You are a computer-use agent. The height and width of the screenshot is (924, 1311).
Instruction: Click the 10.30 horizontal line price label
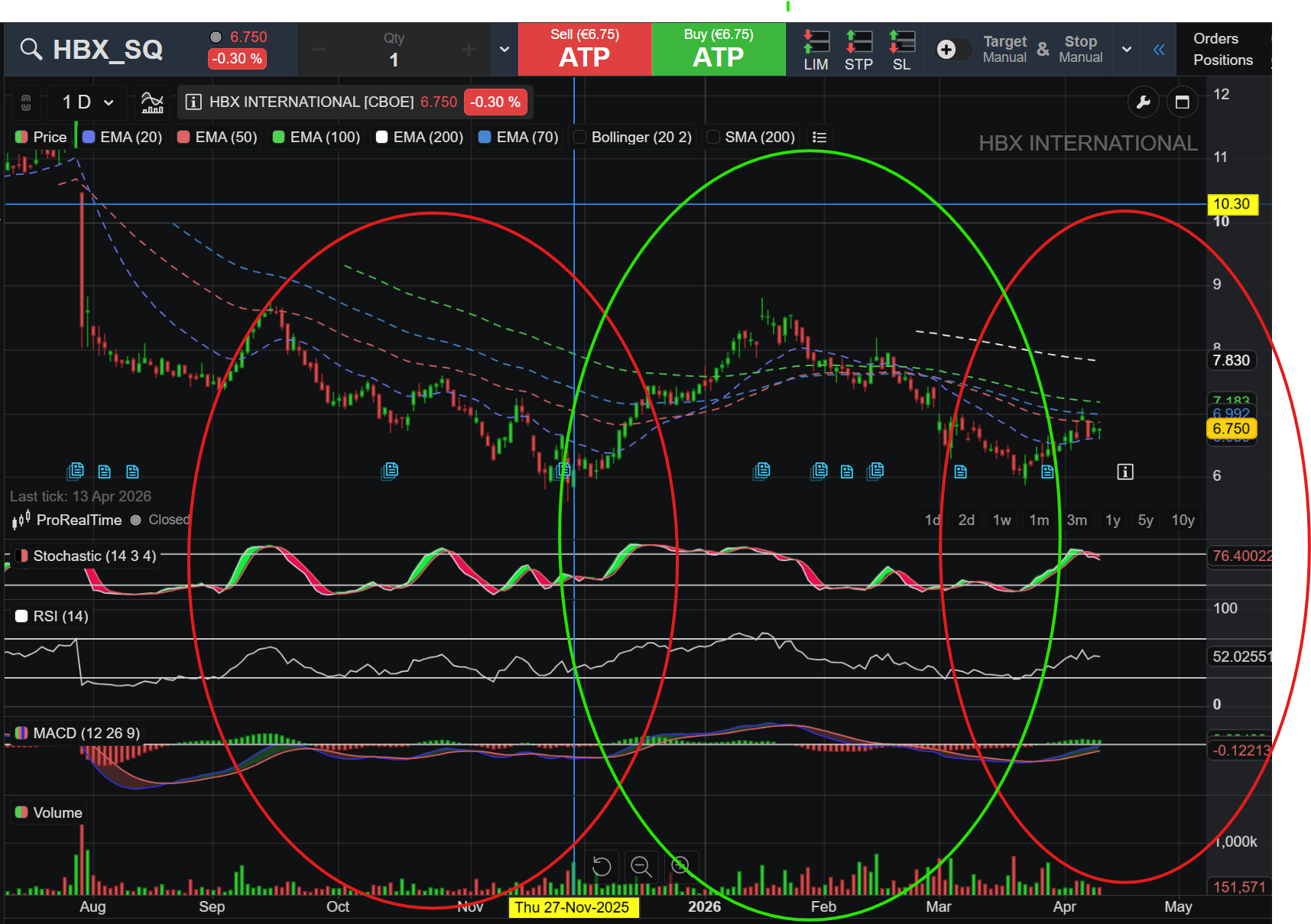(1231, 204)
